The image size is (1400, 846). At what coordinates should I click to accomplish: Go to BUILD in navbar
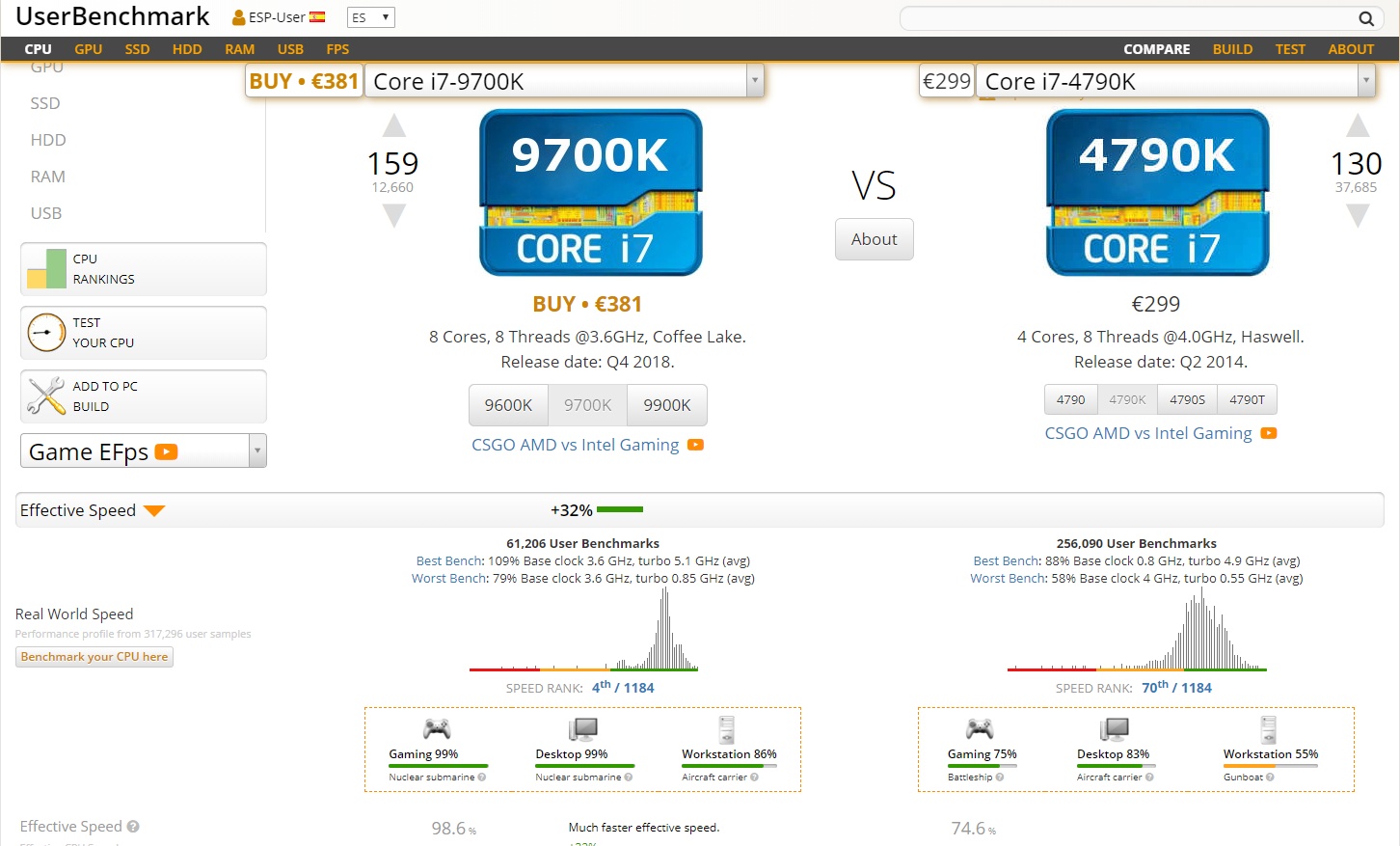1233,49
